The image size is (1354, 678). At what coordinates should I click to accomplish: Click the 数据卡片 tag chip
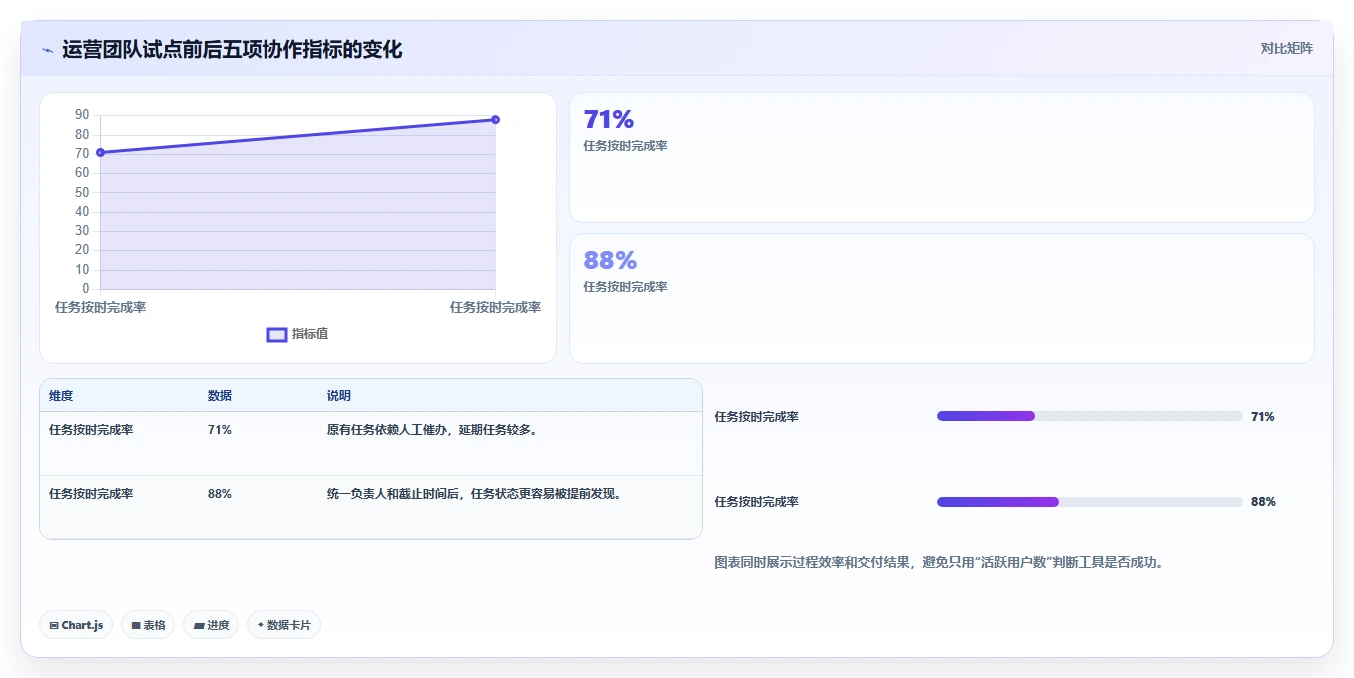coord(284,625)
